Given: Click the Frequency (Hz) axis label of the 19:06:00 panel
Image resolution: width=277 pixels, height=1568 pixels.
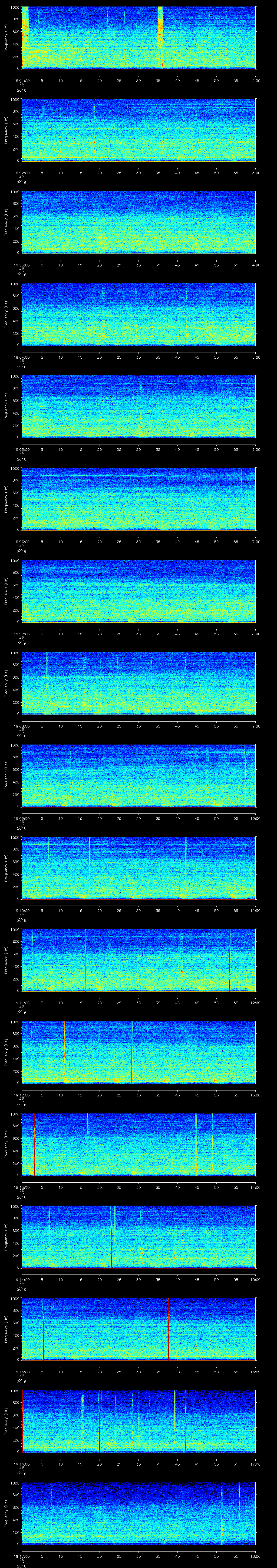Looking at the screenshot, I should [6, 499].
